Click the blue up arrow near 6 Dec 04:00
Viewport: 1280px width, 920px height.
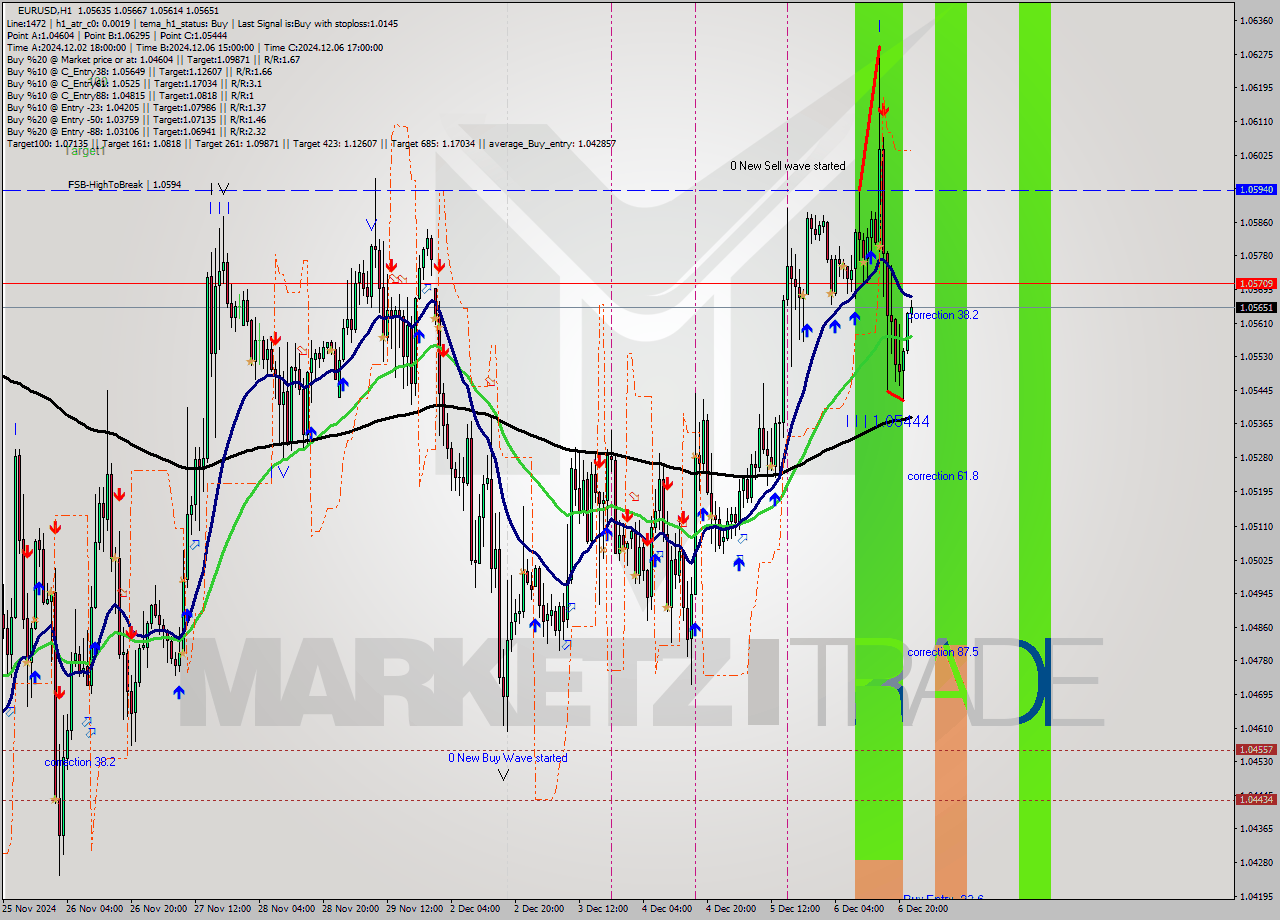(854, 319)
